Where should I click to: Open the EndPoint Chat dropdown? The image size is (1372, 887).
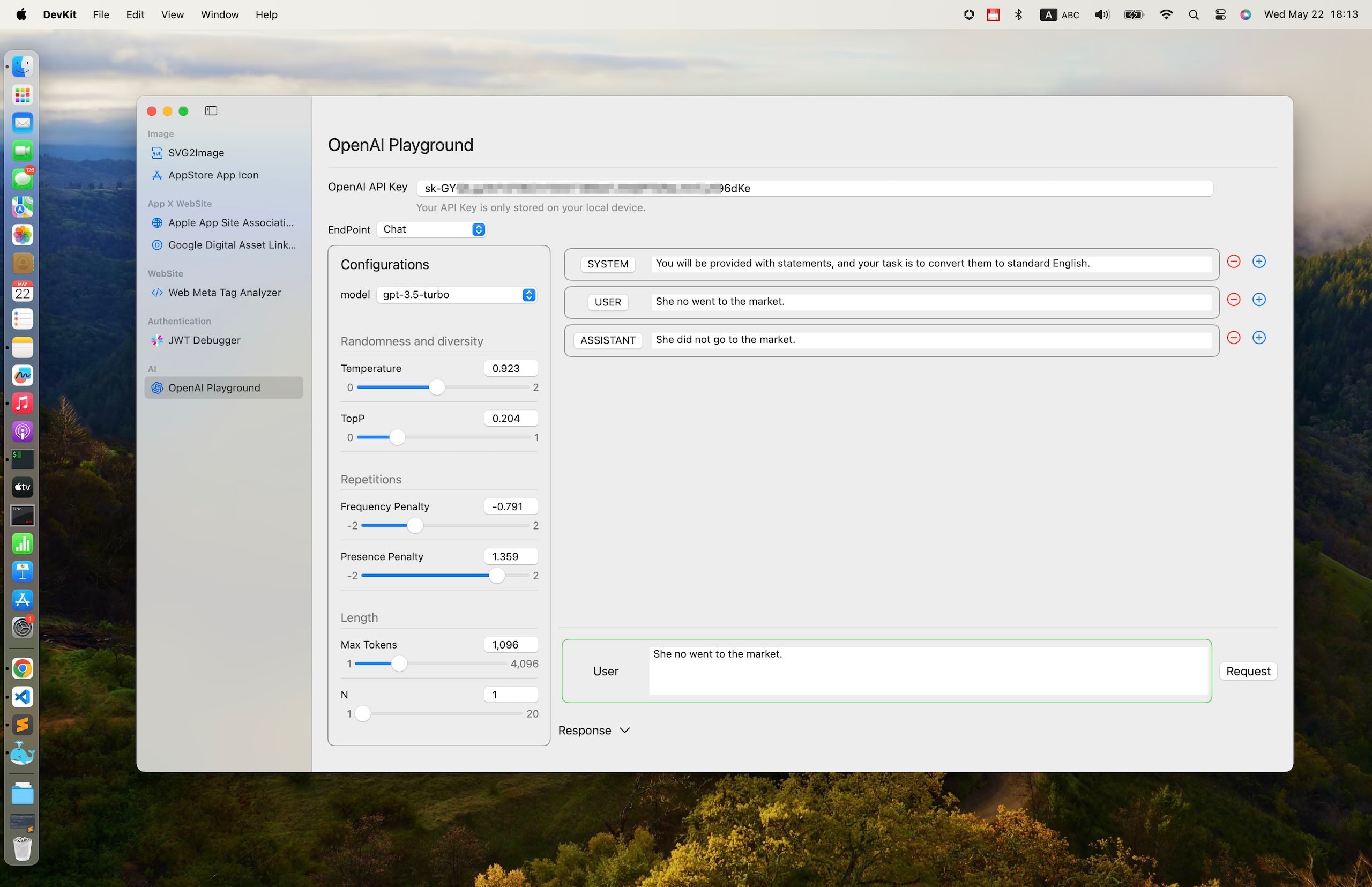431,229
